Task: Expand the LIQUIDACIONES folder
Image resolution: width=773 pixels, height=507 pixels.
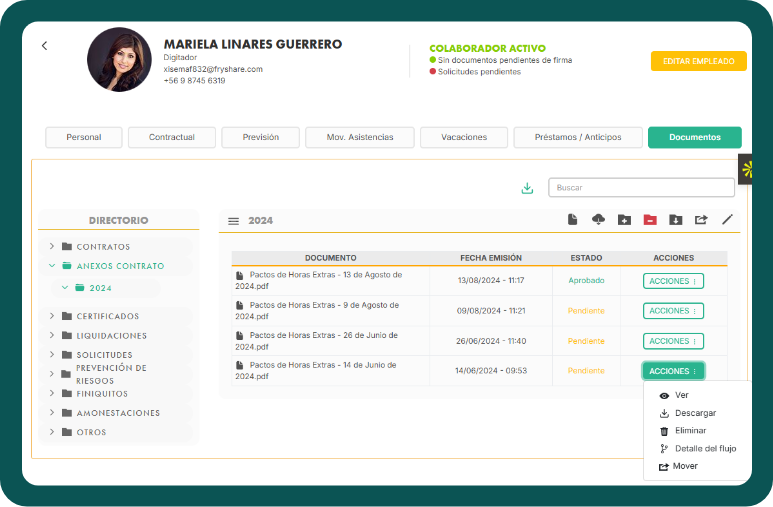Action: tap(52, 336)
